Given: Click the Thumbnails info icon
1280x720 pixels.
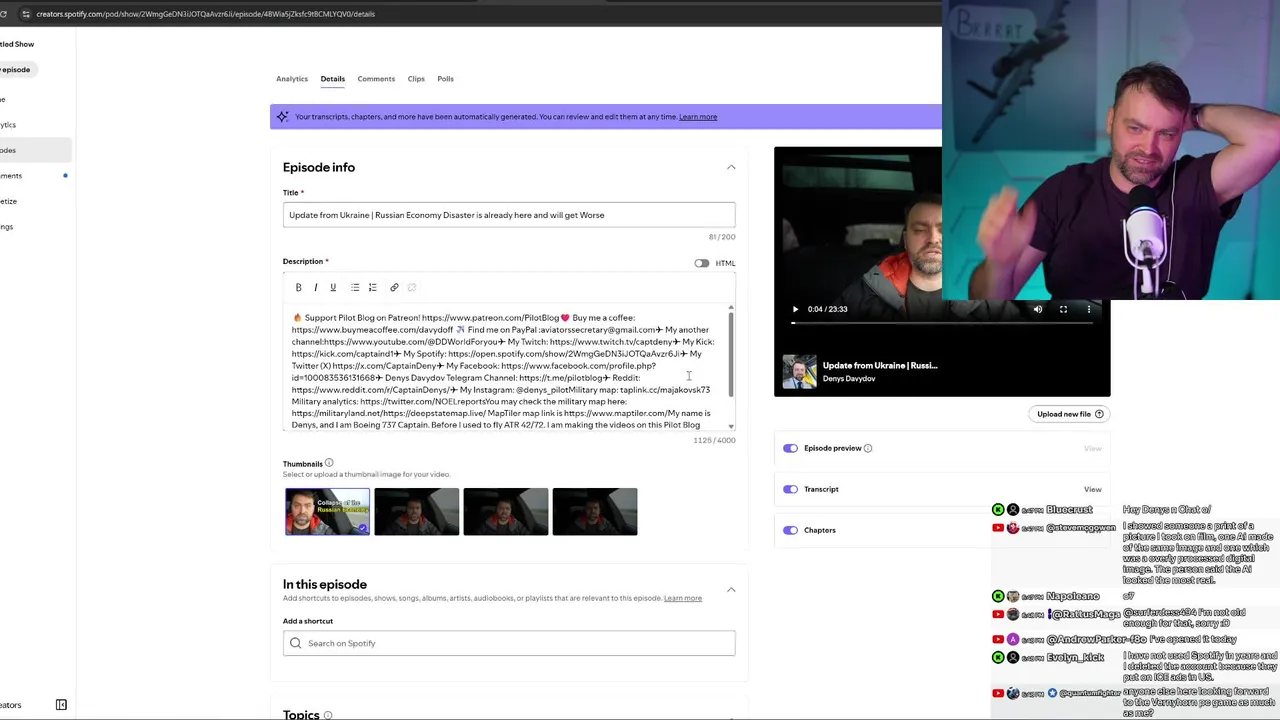Looking at the screenshot, I should pos(329,463).
